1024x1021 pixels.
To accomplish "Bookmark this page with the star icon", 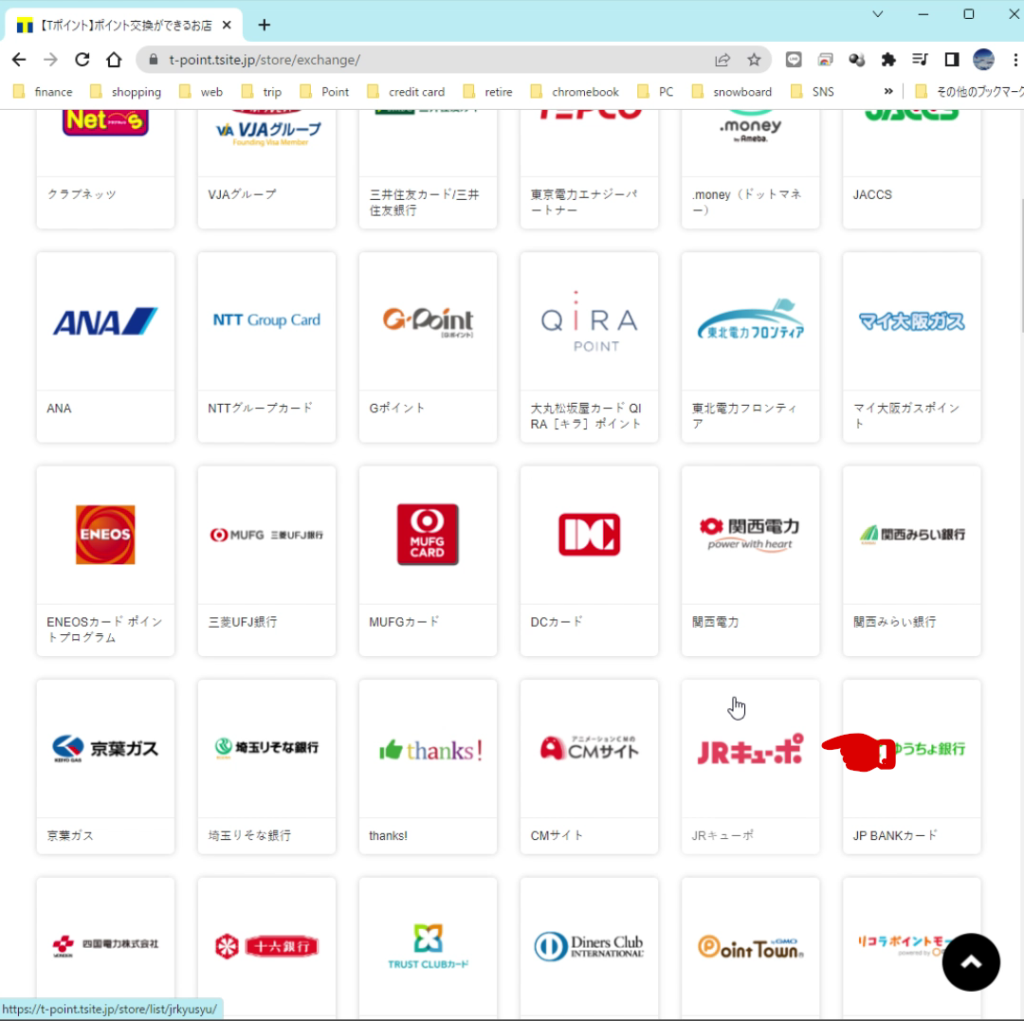I will pos(754,60).
